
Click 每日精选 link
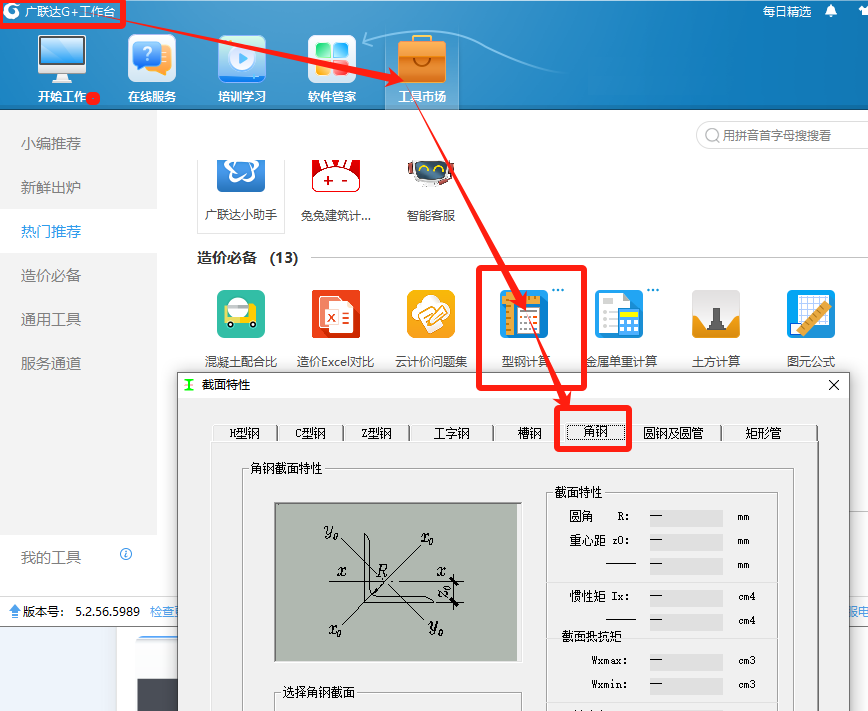pos(787,12)
